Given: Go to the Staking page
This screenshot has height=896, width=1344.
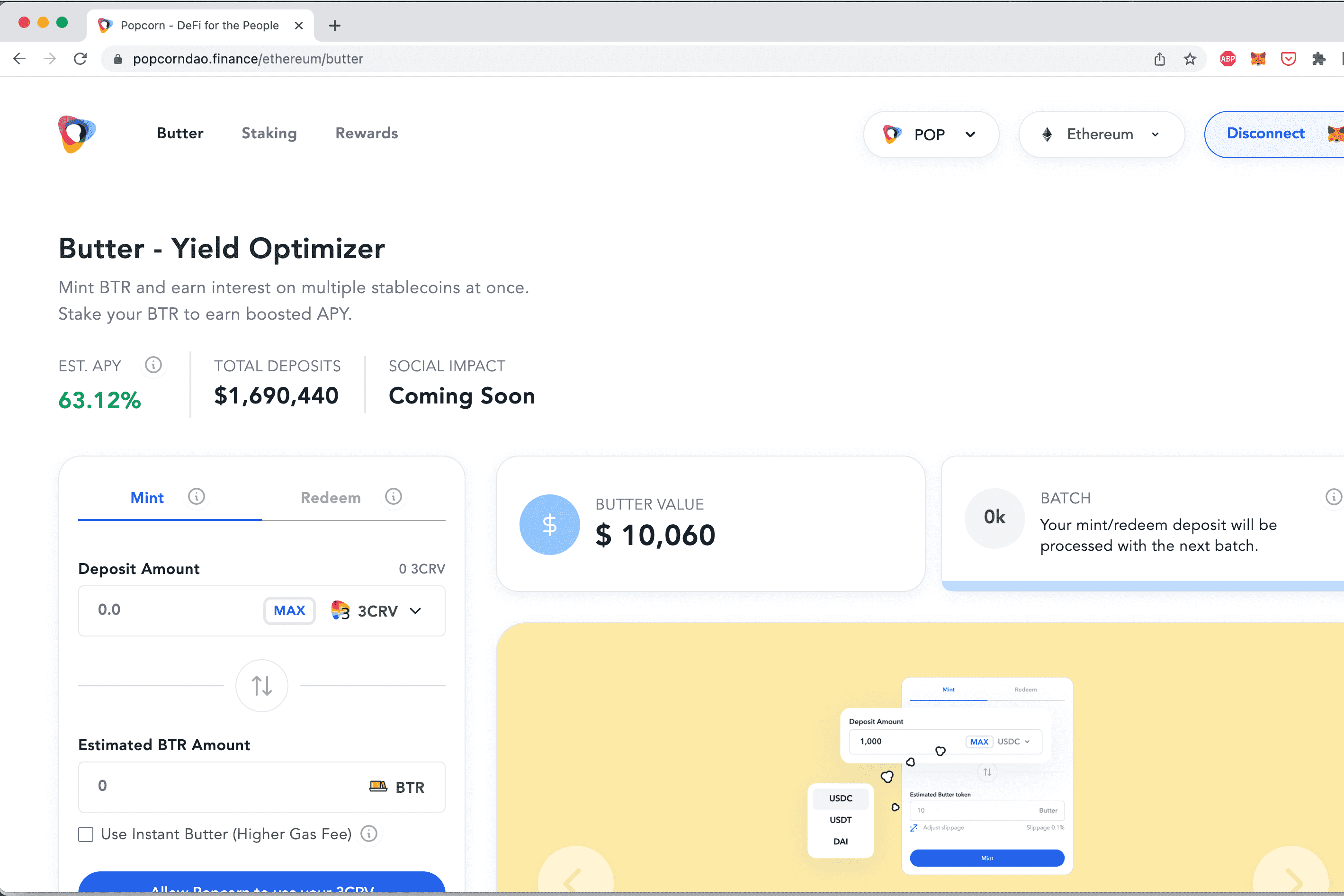Looking at the screenshot, I should pos(269,133).
